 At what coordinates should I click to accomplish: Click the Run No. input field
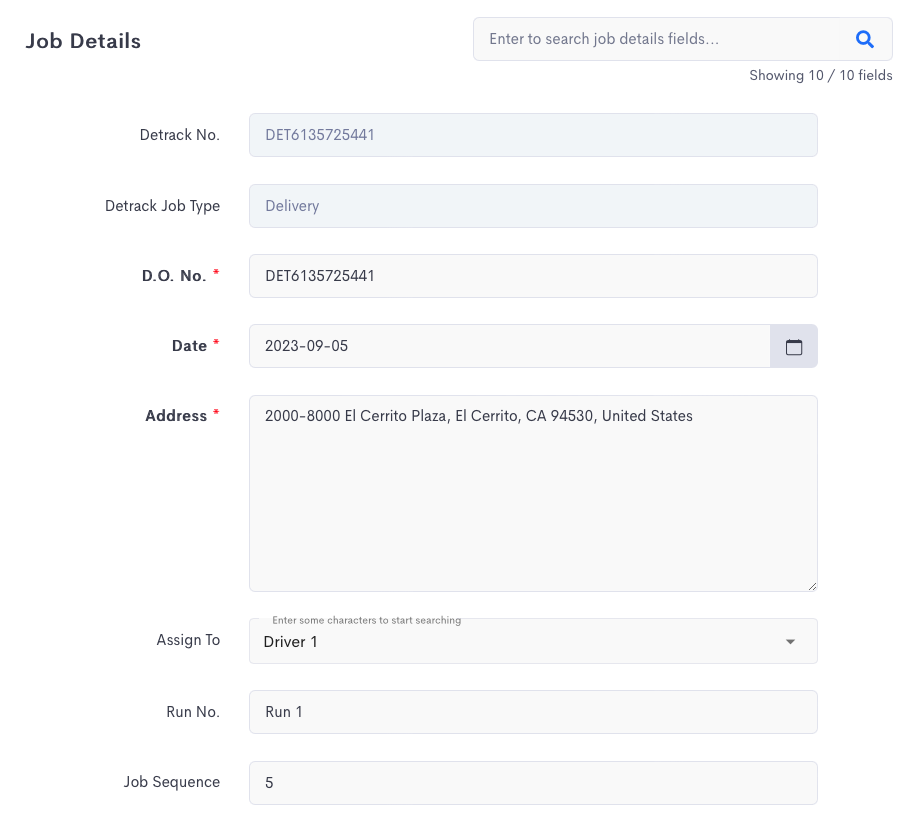[x=533, y=712]
